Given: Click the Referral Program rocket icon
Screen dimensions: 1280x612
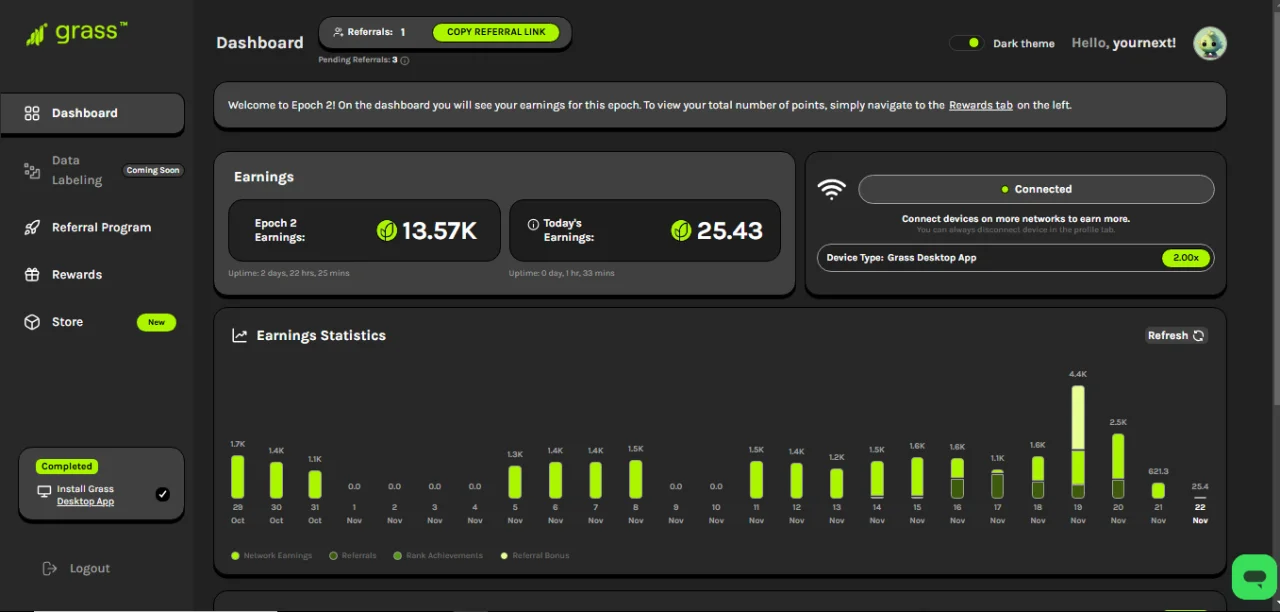Looking at the screenshot, I should (x=32, y=227).
